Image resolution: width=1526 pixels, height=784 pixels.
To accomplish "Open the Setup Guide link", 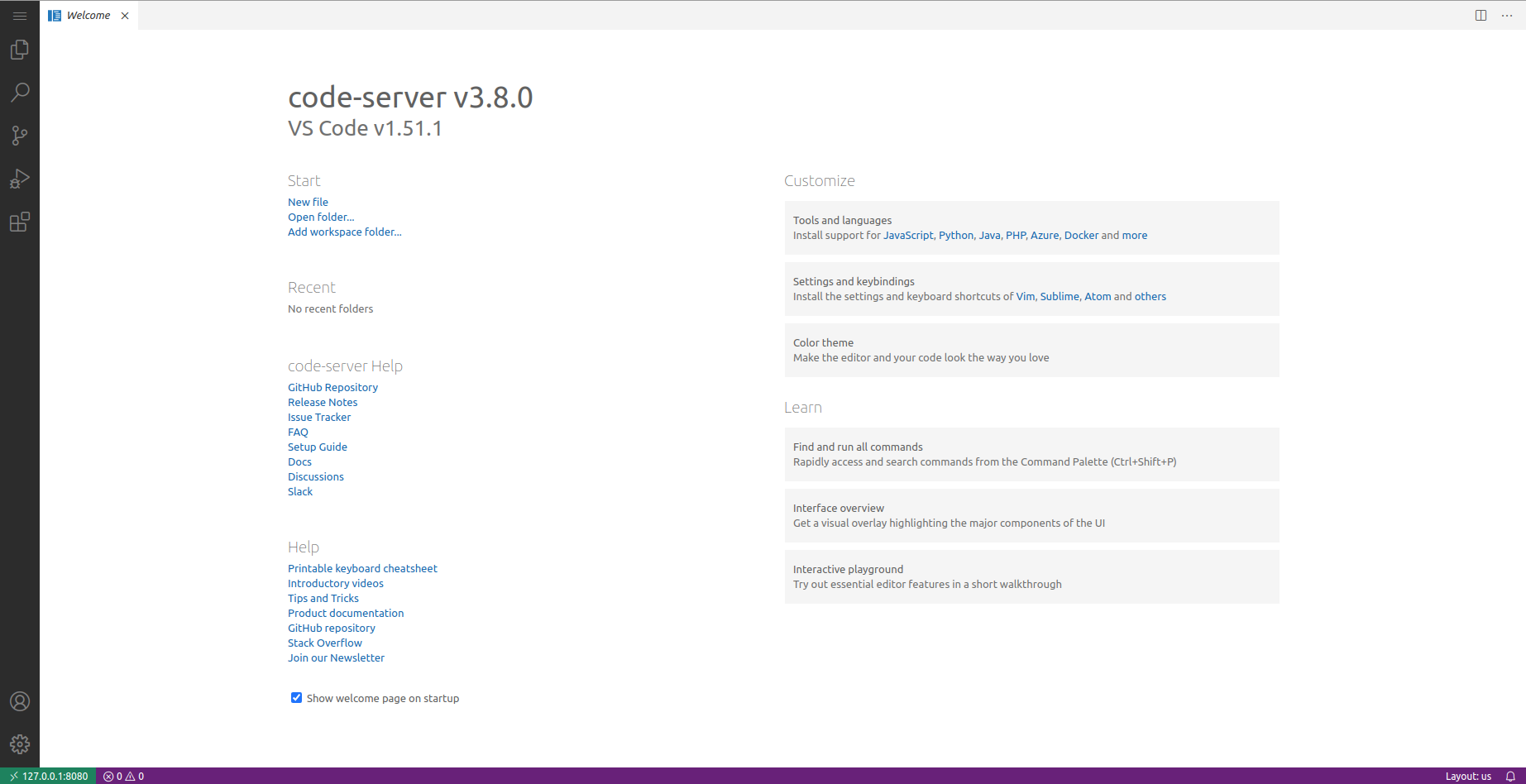I will (318, 447).
